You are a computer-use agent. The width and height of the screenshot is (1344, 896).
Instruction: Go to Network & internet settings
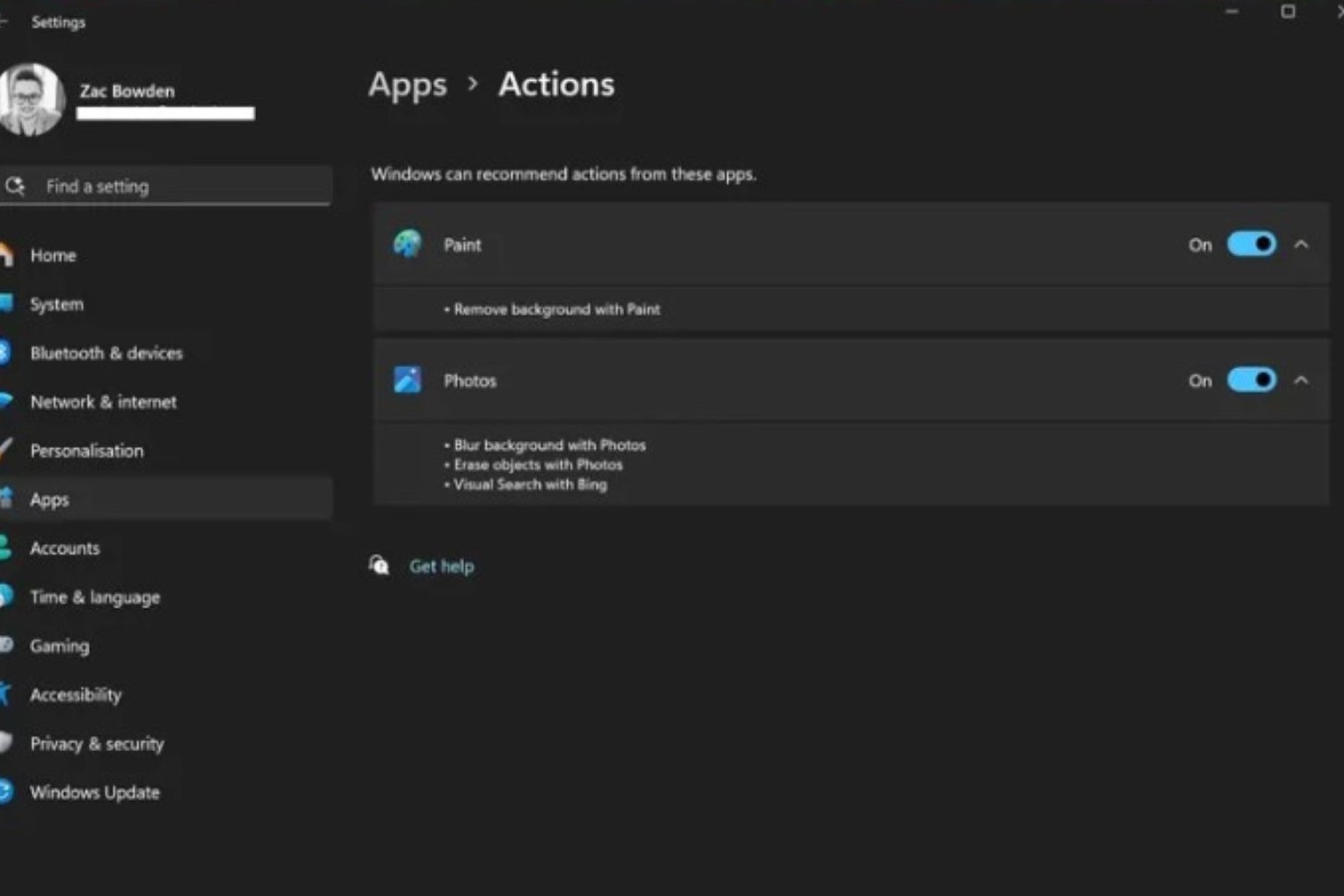(103, 402)
